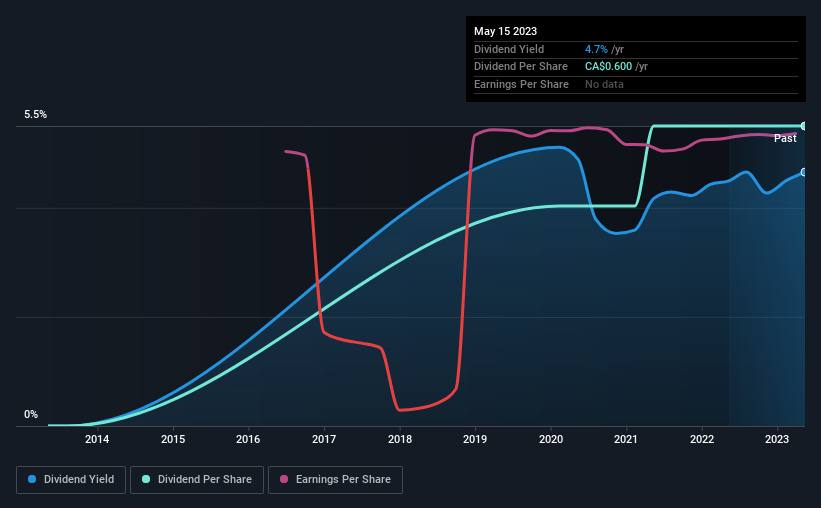Click the Earnings Per Share No data row

[x=636, y=84]
